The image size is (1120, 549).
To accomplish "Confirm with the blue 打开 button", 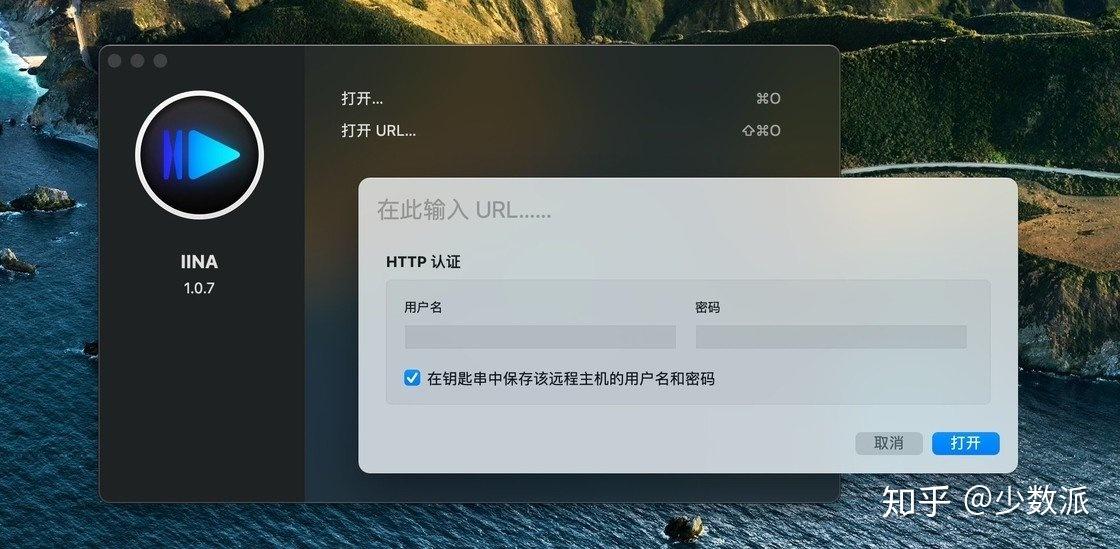I will coord(965,443).
